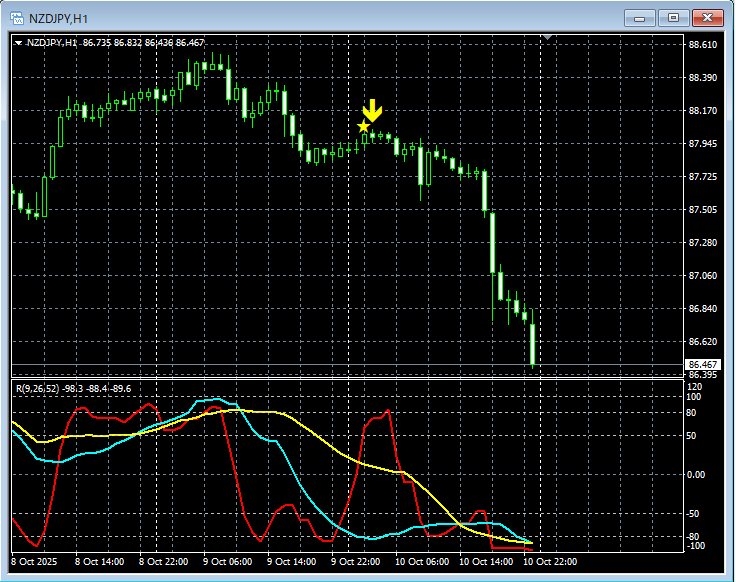Click the 10 Oct 22:00 time axis label

(x=550, y=562)
